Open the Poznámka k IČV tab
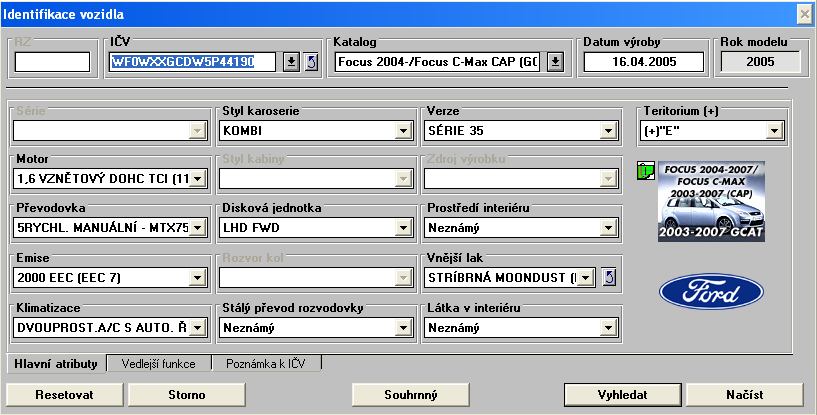817x415 pixels. pos(265,363)
